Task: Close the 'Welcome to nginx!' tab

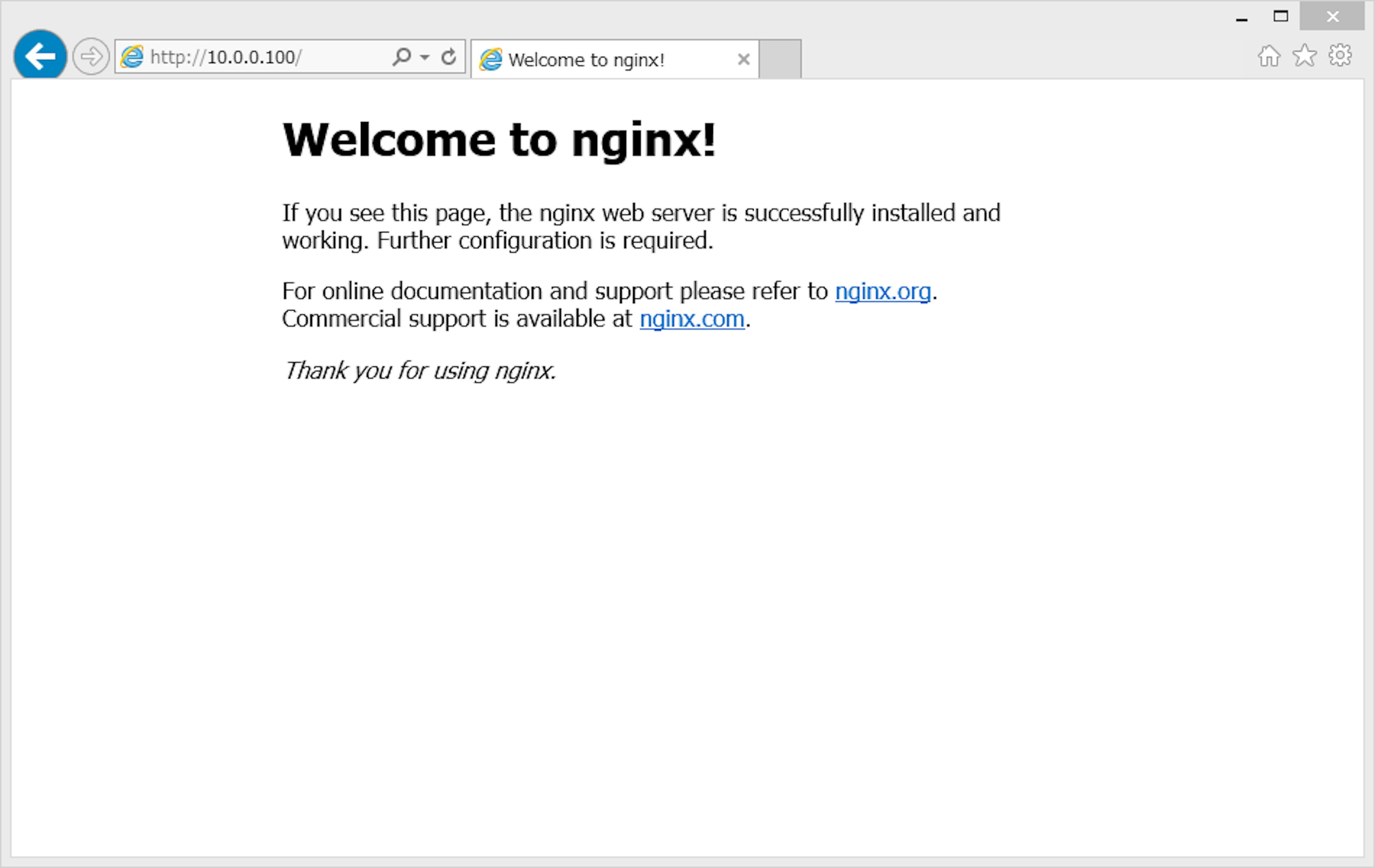Action: click(743, 59)
